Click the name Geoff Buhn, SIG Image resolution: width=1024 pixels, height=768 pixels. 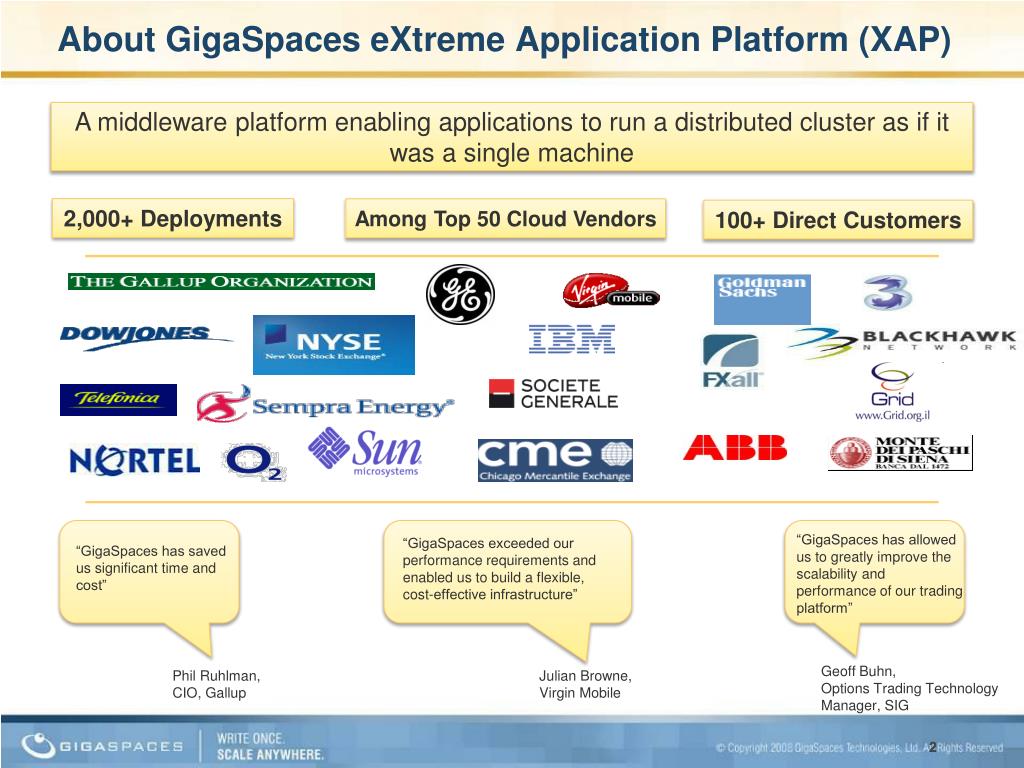click(910, 688)
